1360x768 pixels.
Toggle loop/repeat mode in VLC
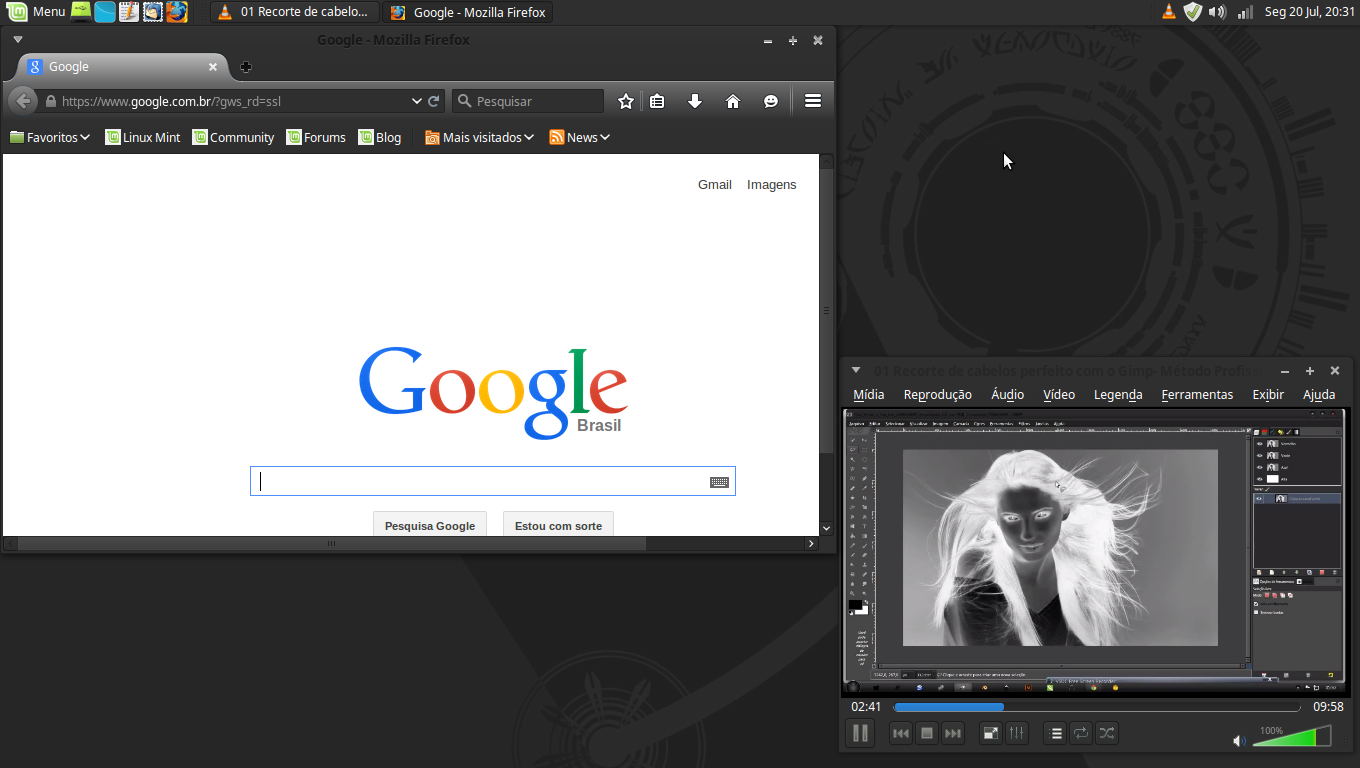click(x=1081, y=733)
